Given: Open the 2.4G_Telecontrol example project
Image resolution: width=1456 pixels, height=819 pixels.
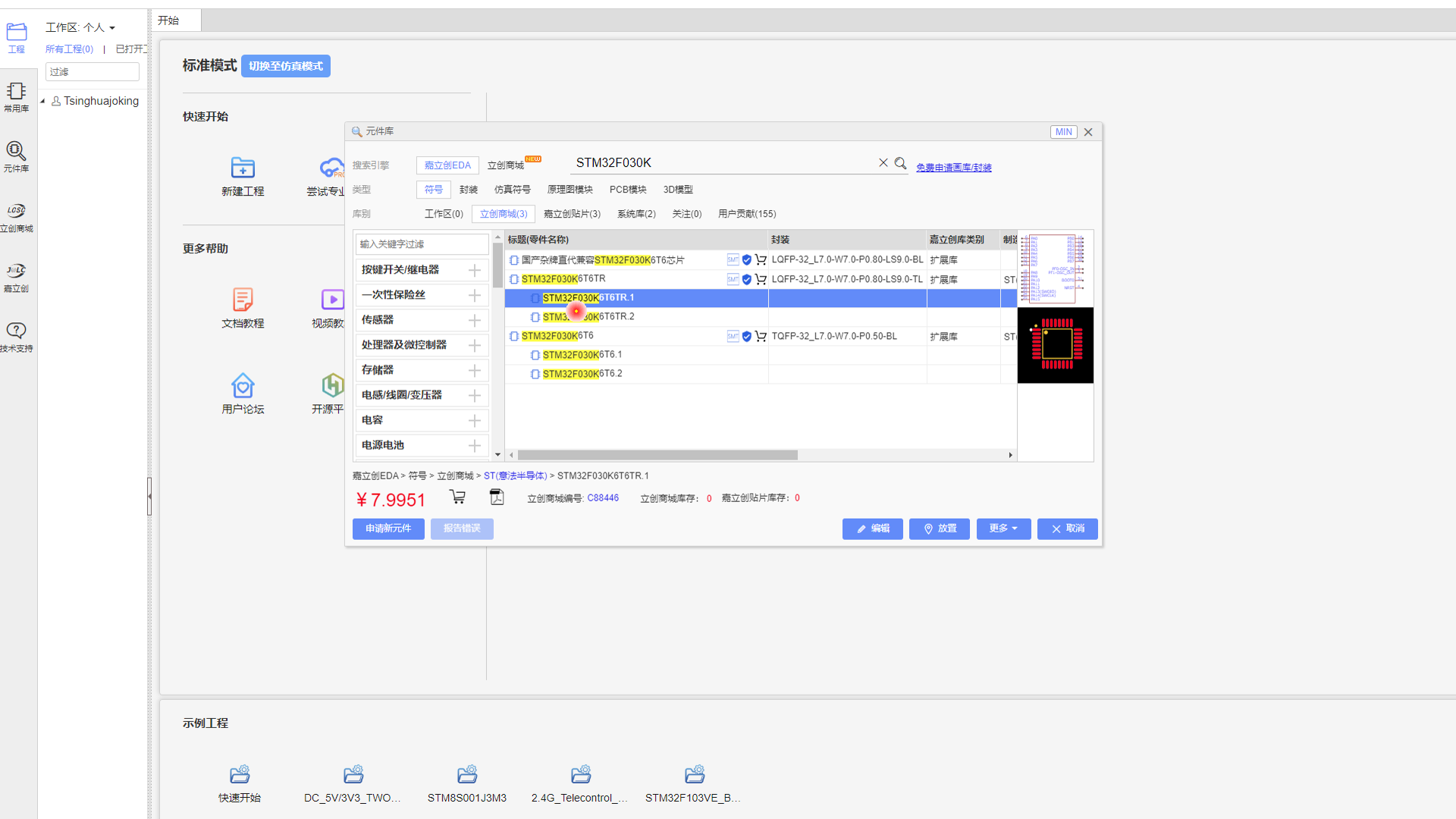Looking at the screenshot, I should coord(581,774).
